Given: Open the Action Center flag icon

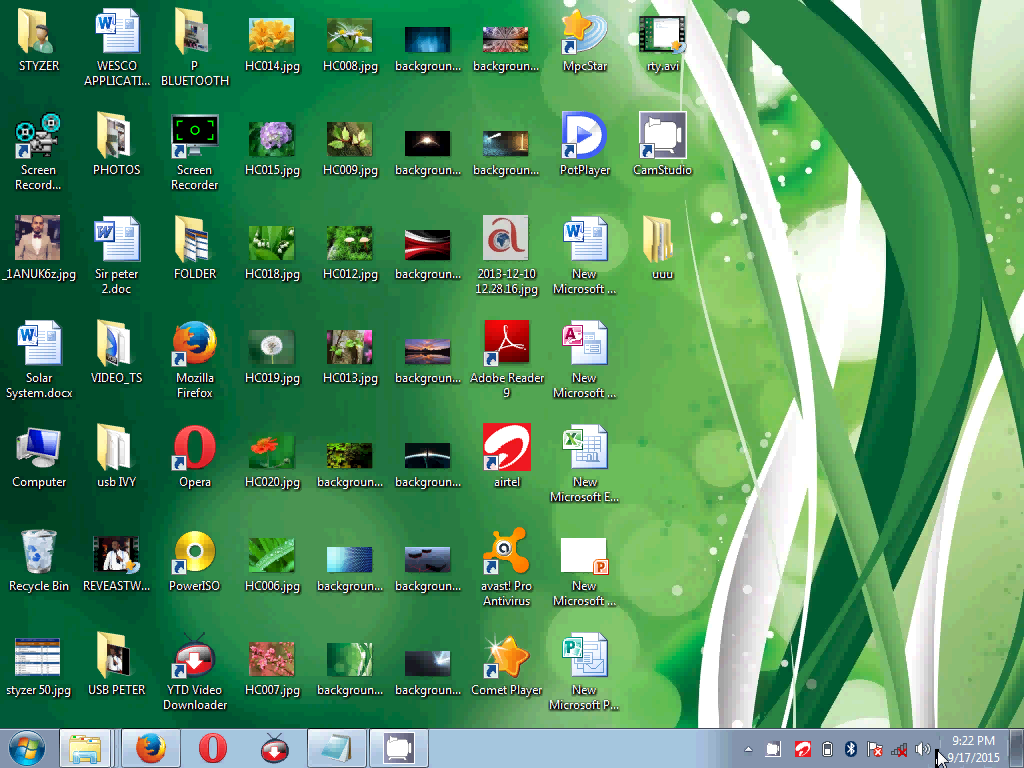Looking at the screenshot, I should pos(874,748).
